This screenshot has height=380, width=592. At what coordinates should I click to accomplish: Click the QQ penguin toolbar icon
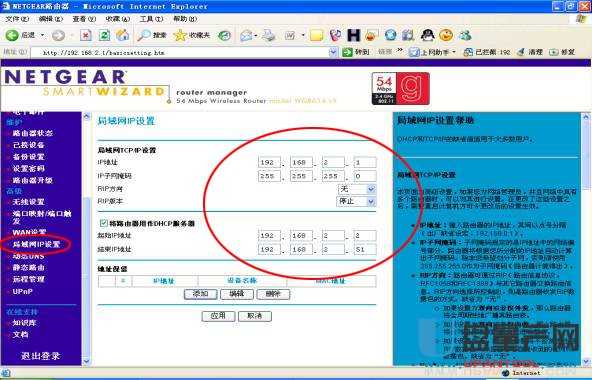click(x=427, y=35)
